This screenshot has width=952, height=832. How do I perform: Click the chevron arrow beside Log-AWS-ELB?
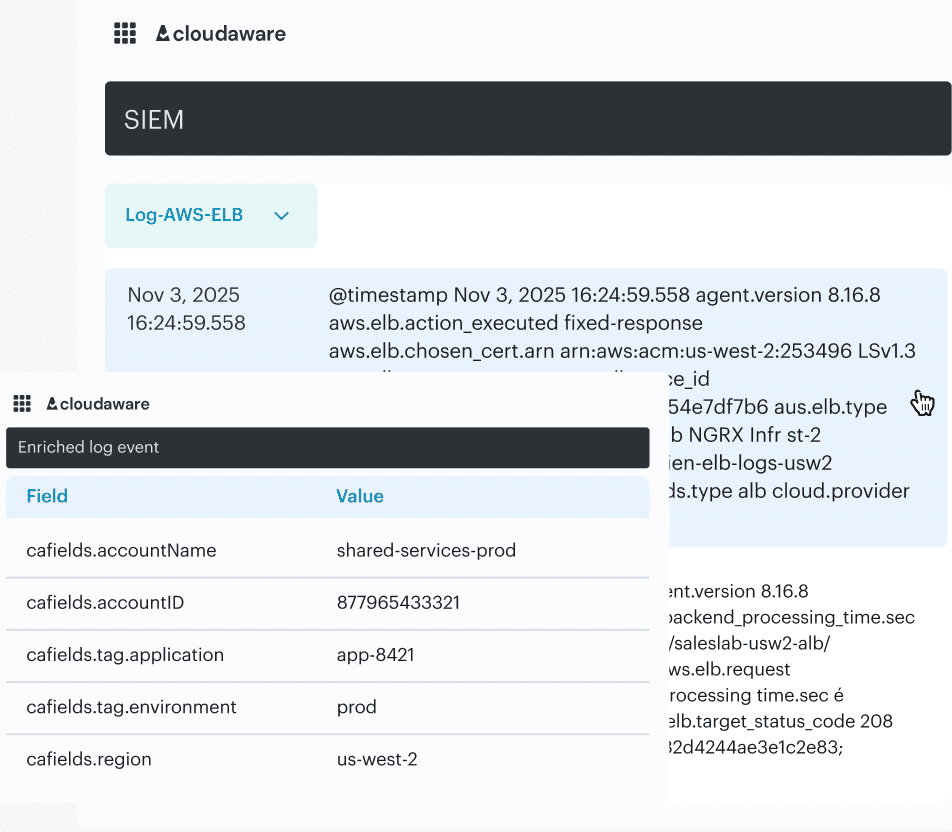tap(282, 216)
